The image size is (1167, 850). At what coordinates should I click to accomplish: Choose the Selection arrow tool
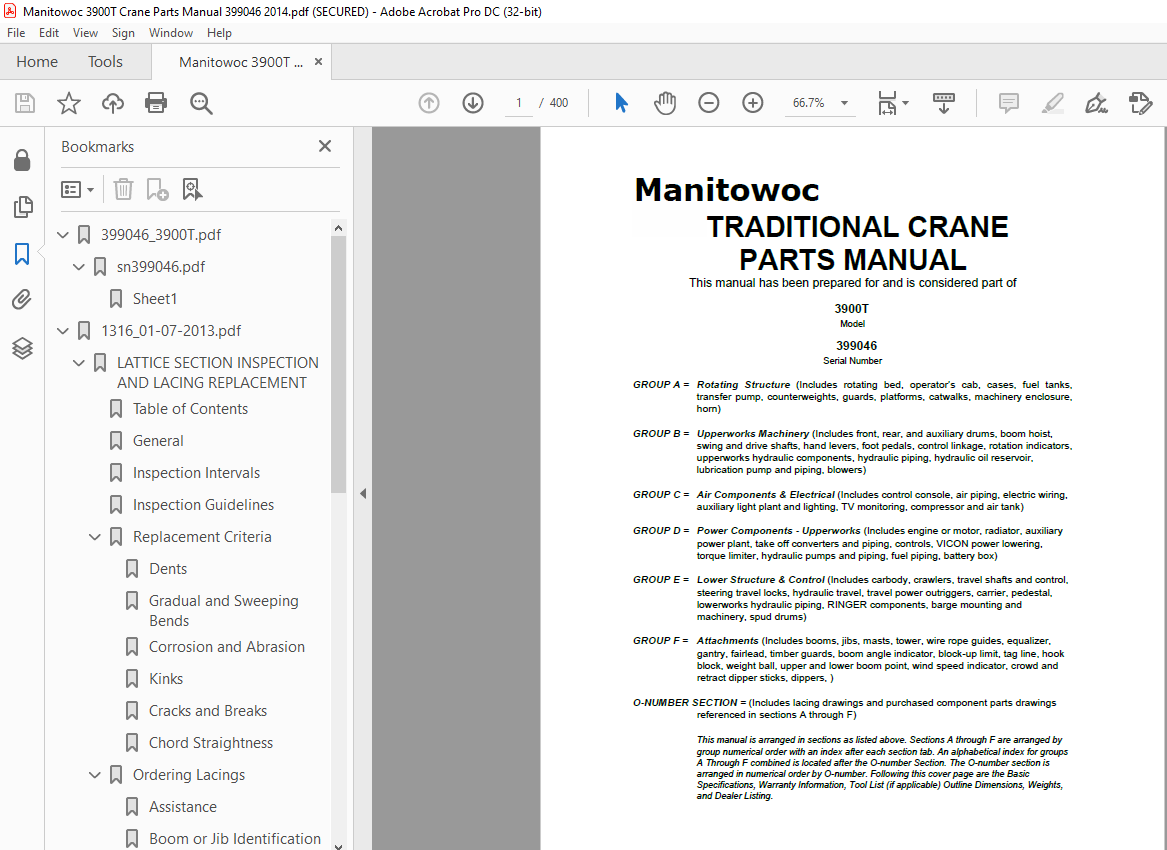(621, 103)
